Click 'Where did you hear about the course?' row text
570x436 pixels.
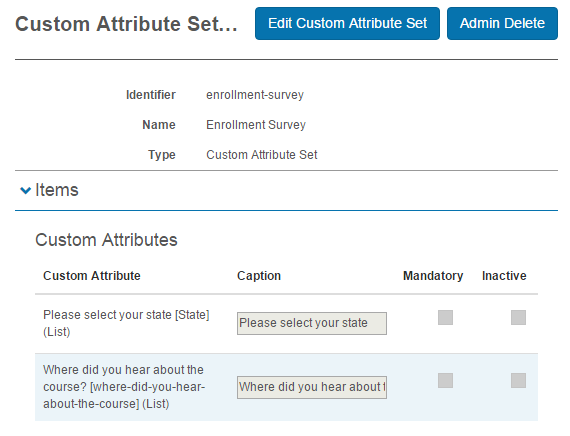click(124, 387)
